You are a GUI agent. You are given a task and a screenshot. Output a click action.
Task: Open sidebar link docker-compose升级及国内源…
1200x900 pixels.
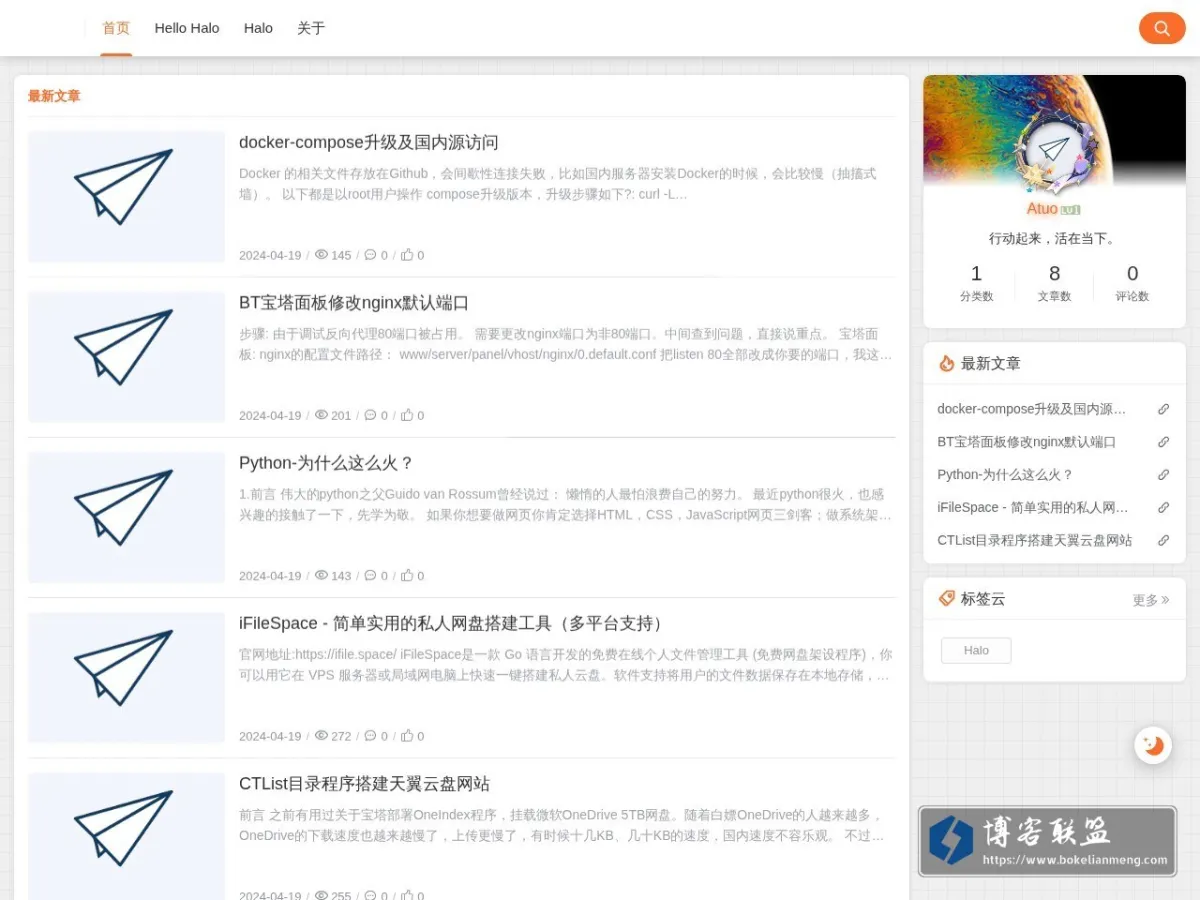click(1031, 409)
